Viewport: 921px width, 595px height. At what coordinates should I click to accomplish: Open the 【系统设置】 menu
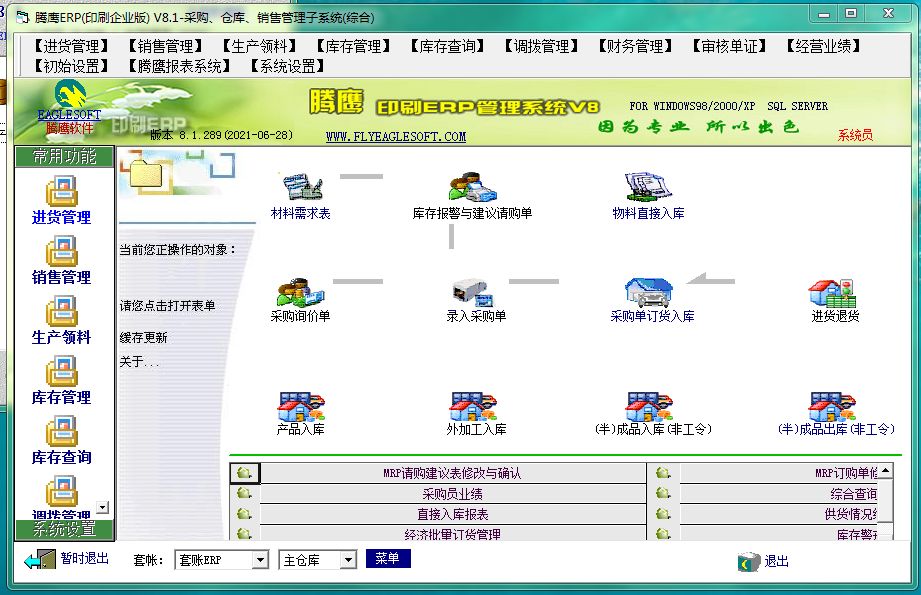coord(288,66)
